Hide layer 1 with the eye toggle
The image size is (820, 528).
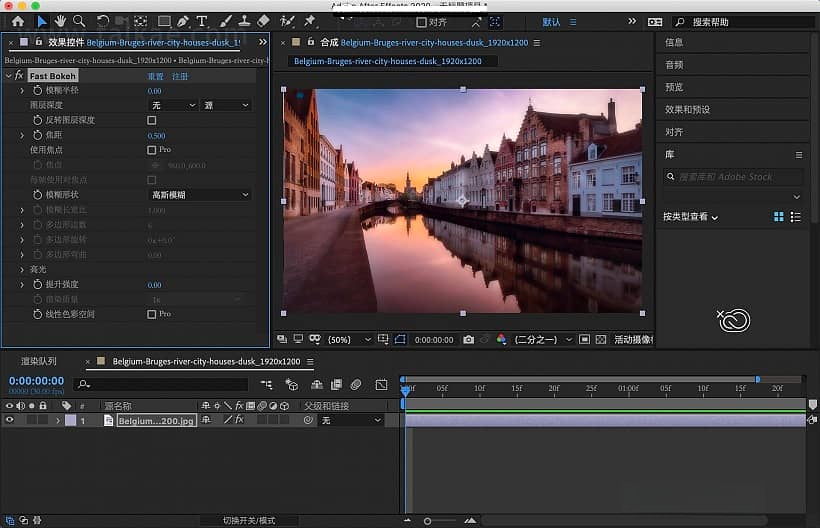tap(9, 420)
